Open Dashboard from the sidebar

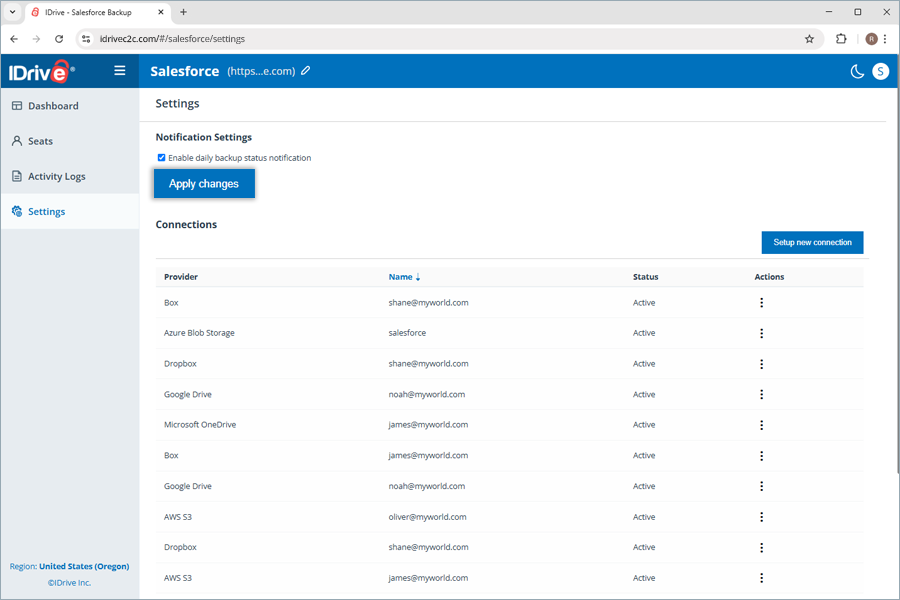point(53,106)
